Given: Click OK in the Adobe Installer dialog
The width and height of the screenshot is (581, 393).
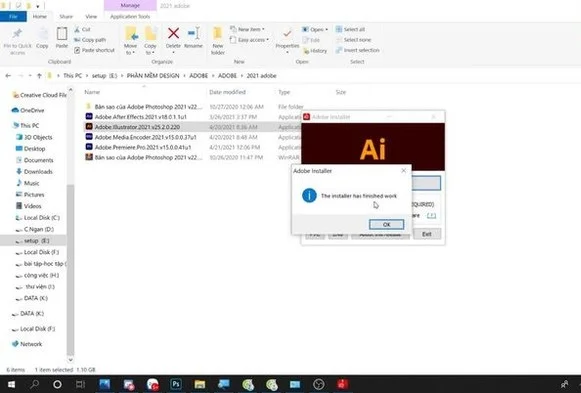Looking at the screenshot, I should (x=386, y=224).
